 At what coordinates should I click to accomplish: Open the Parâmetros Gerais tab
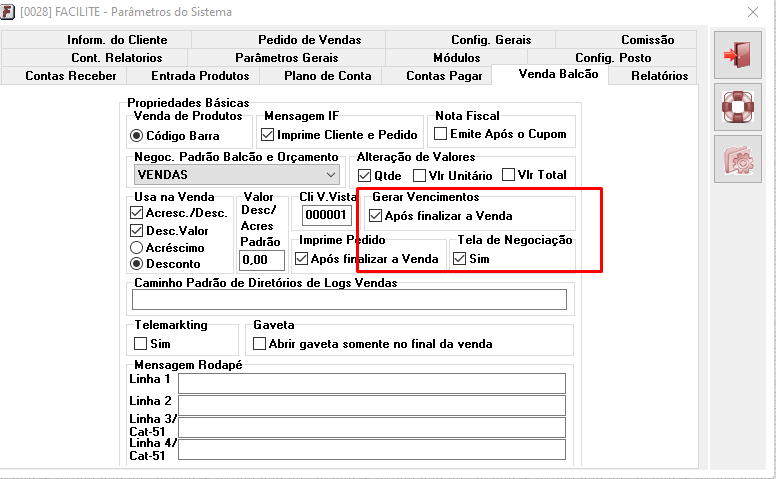pyautogui.click(x=287, y=57)
